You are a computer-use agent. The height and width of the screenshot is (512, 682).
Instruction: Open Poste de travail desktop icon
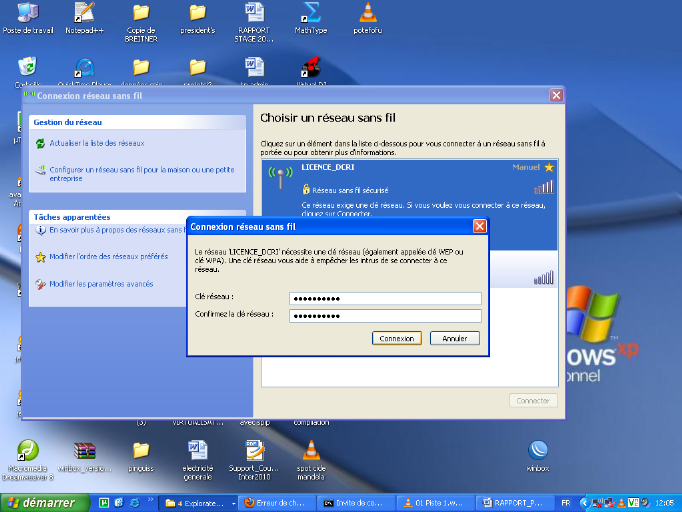(x=28, y=18)
